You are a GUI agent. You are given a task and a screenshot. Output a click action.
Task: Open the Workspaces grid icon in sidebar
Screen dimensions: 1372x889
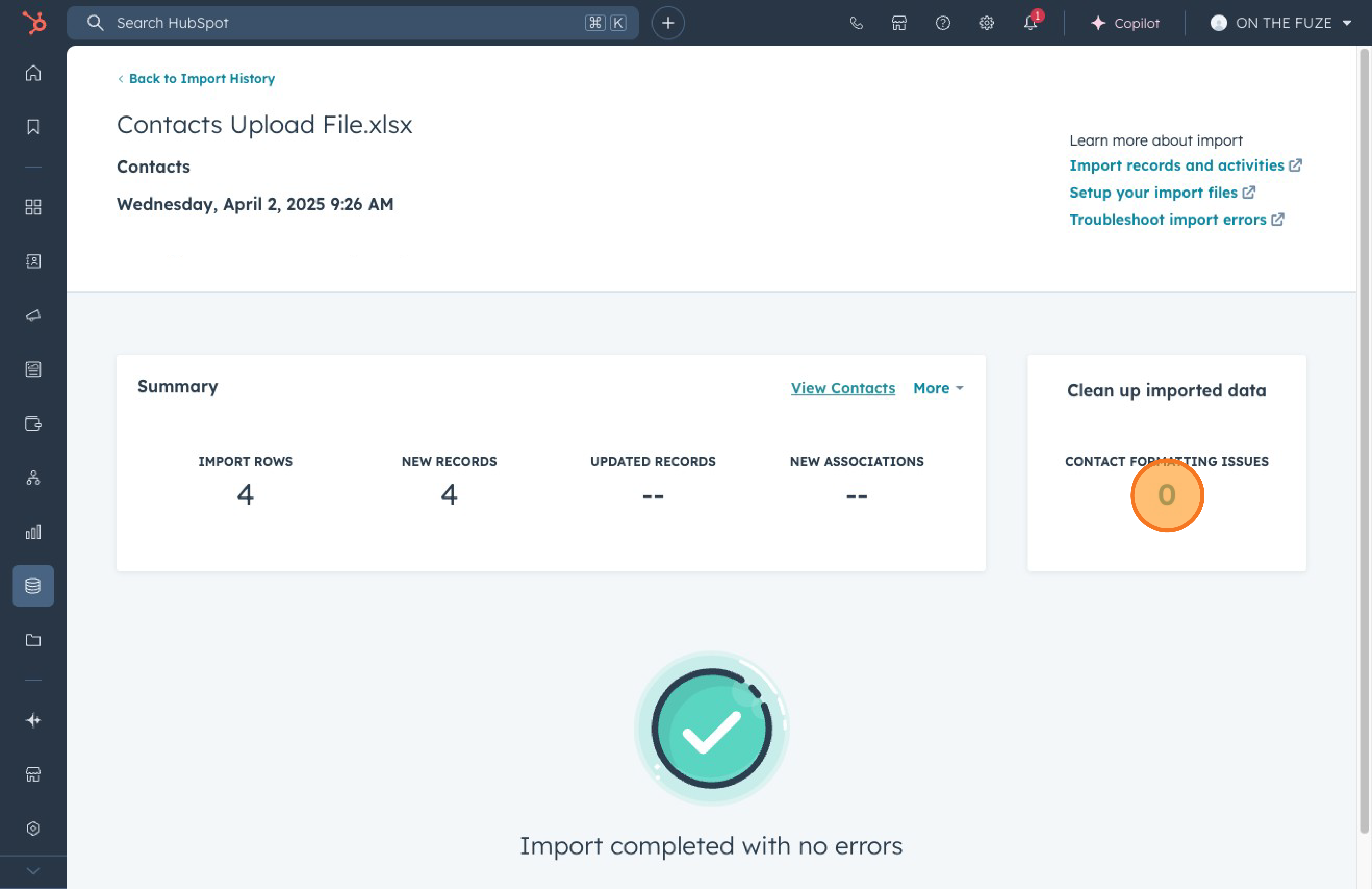coord(33,208)
